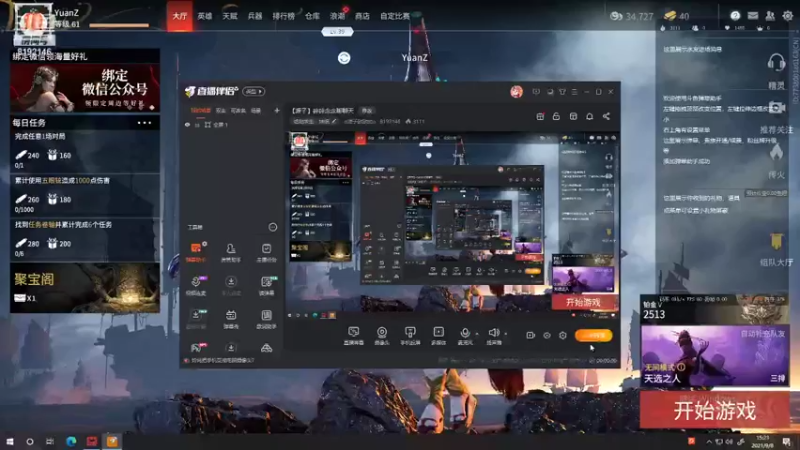800x450 pixels.
Task: Click the 绑定微信公众号 banner
Action: [x=85, y=88]
